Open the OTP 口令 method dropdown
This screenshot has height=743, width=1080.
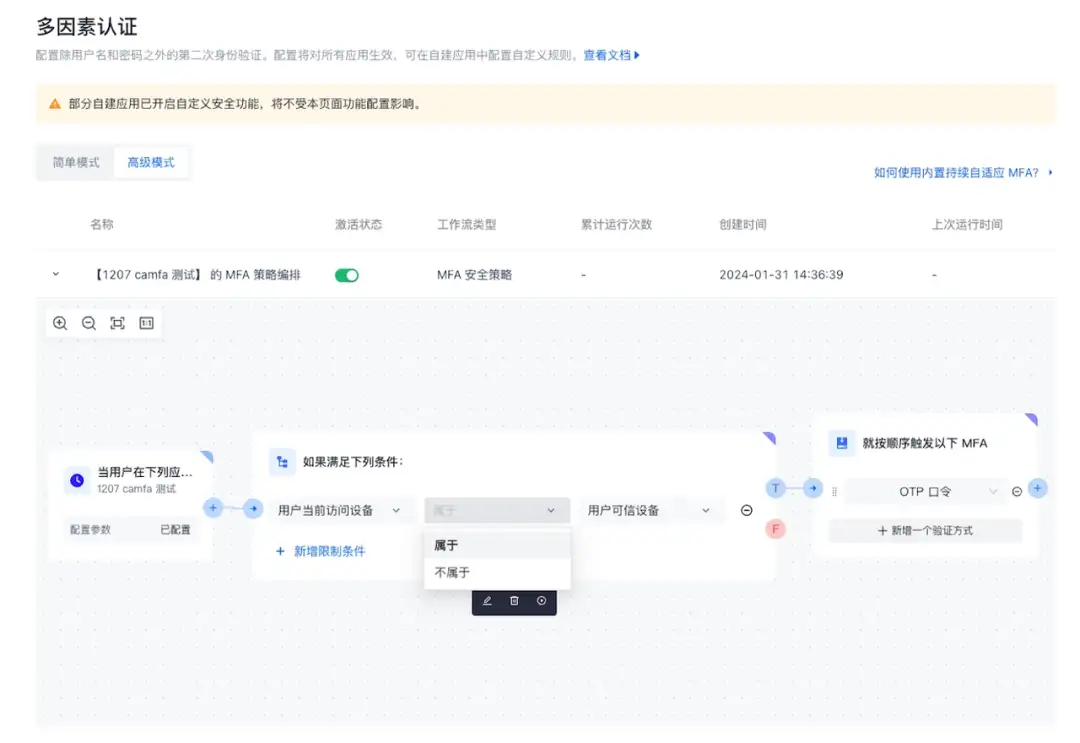pyautogui.click(x=924, y=492)
